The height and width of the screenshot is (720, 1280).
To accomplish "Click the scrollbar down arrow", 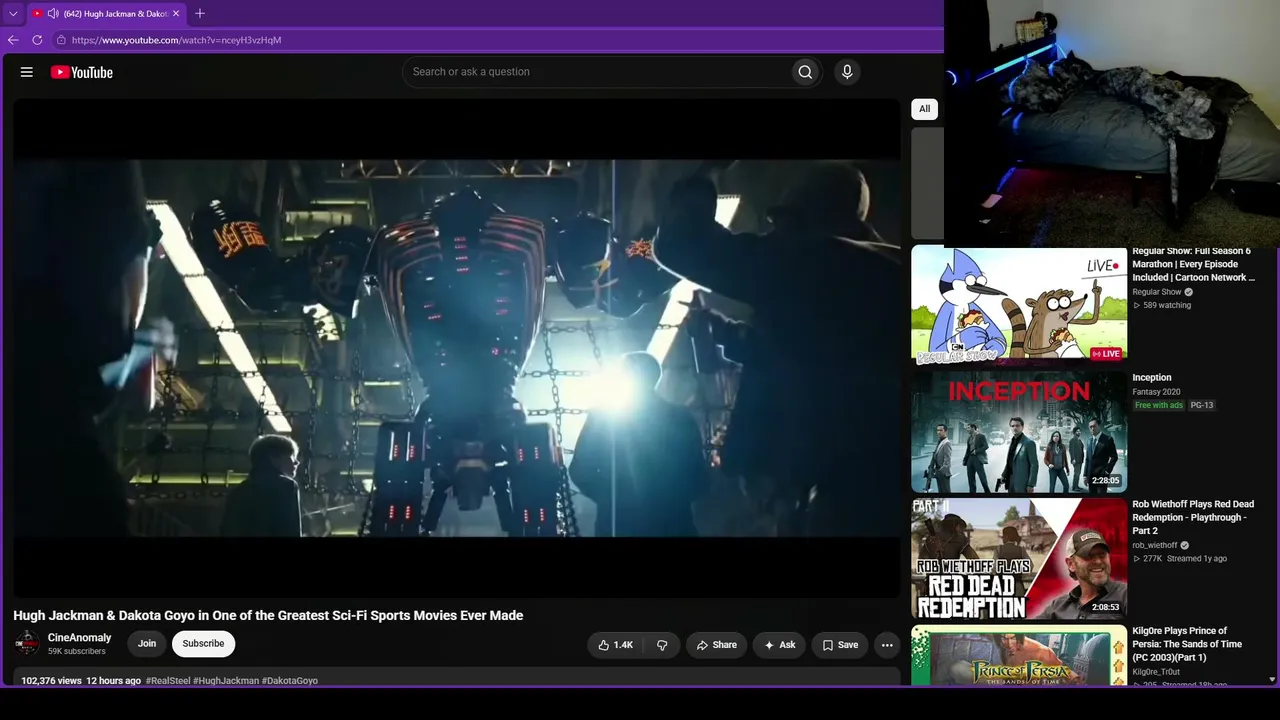I will click(x=1272, y=679).
